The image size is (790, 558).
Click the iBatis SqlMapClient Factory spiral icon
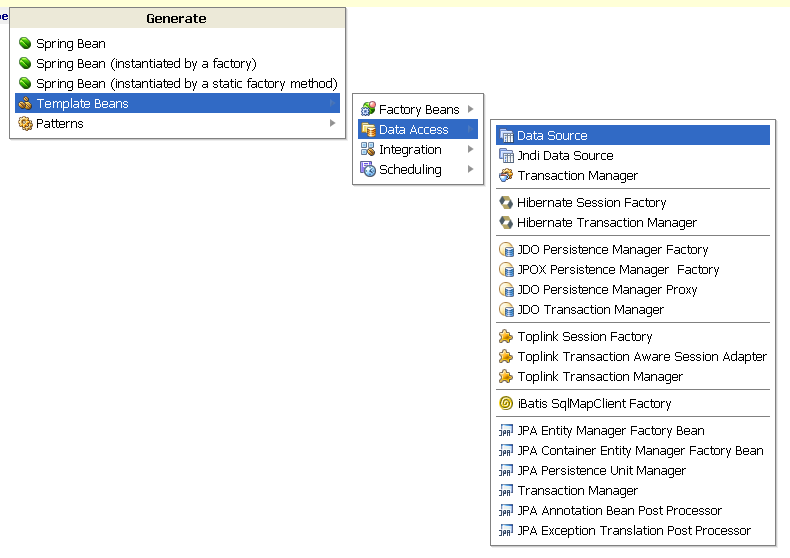(506, 404)
